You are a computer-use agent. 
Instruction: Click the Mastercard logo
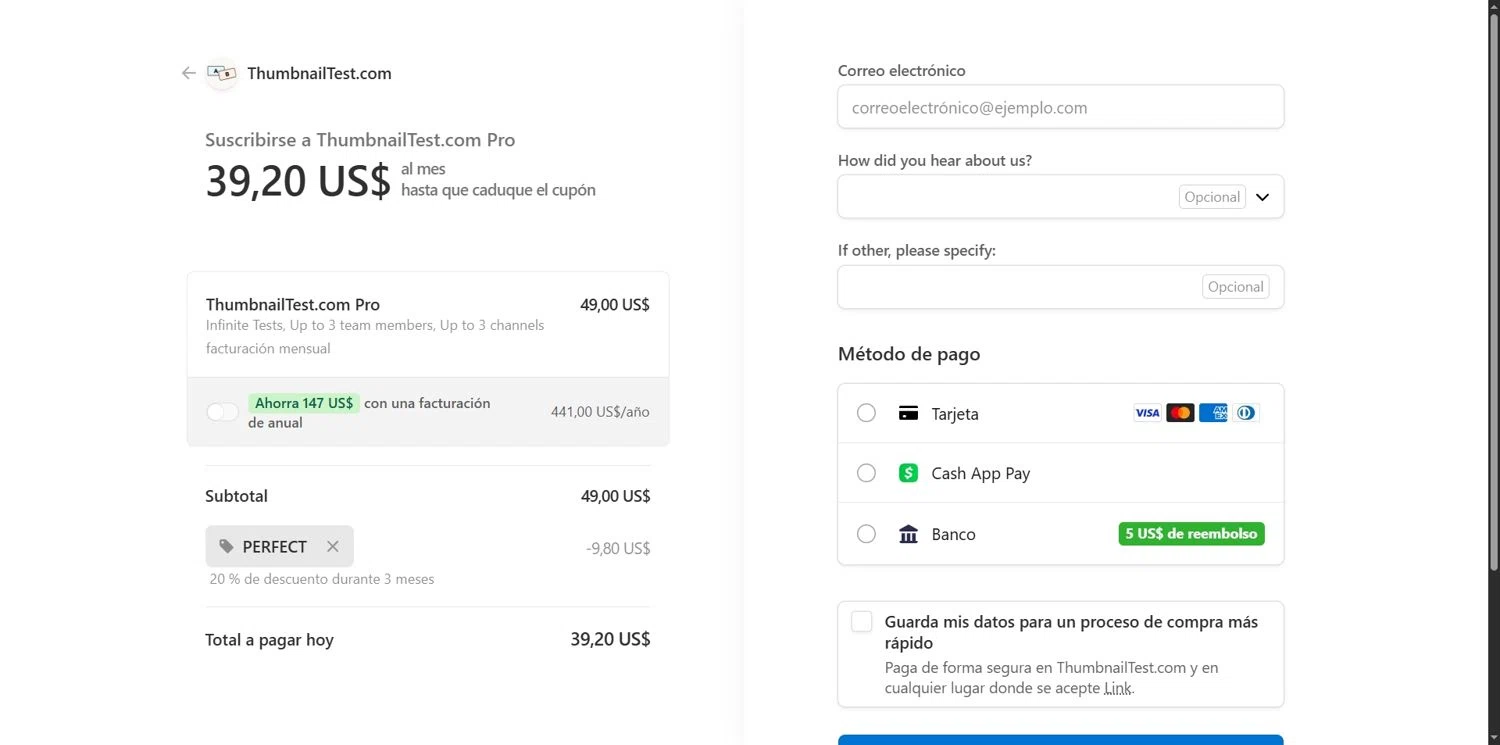point(1180,413)
